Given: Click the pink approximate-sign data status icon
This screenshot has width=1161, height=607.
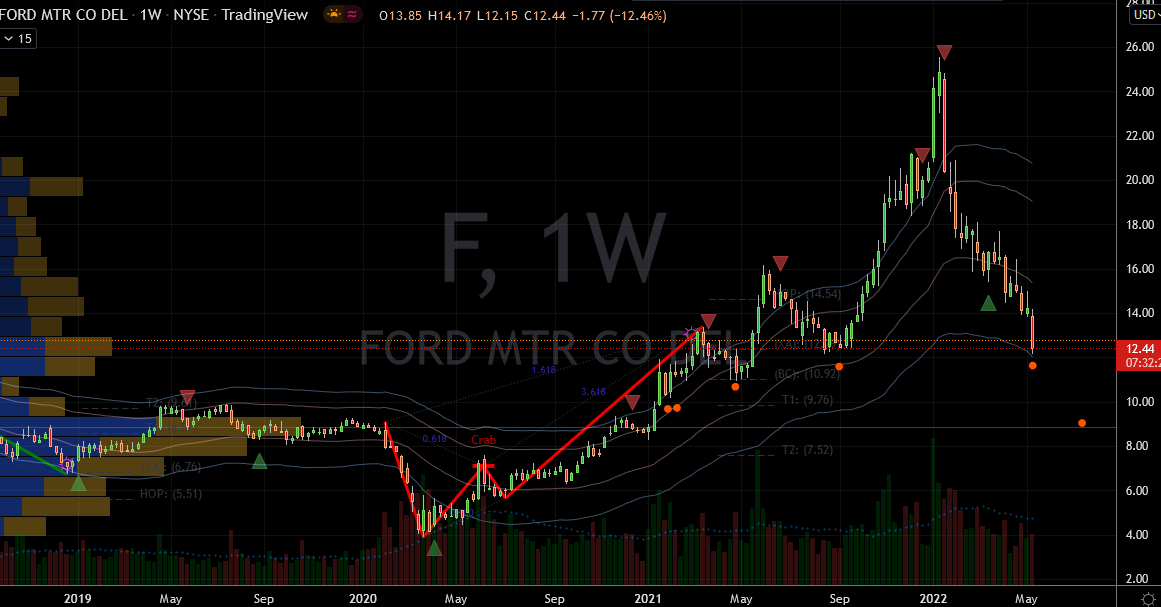Looking at the screenshot, I should (352, 14).
